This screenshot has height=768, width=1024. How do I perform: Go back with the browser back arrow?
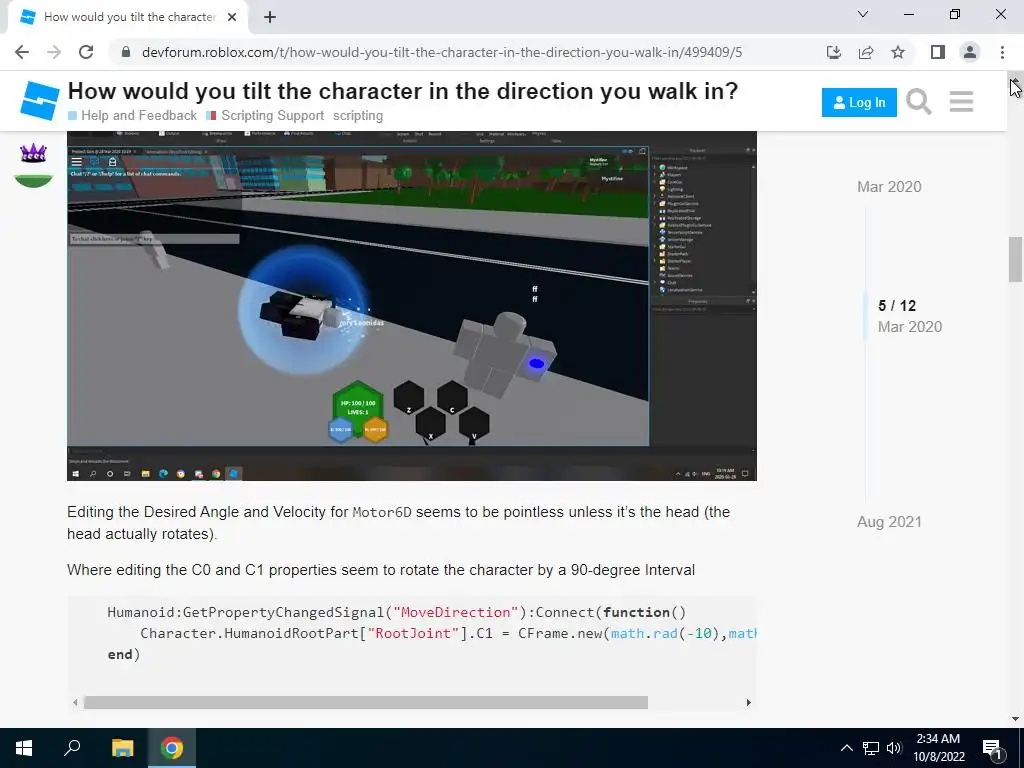(x=22, y=52)
